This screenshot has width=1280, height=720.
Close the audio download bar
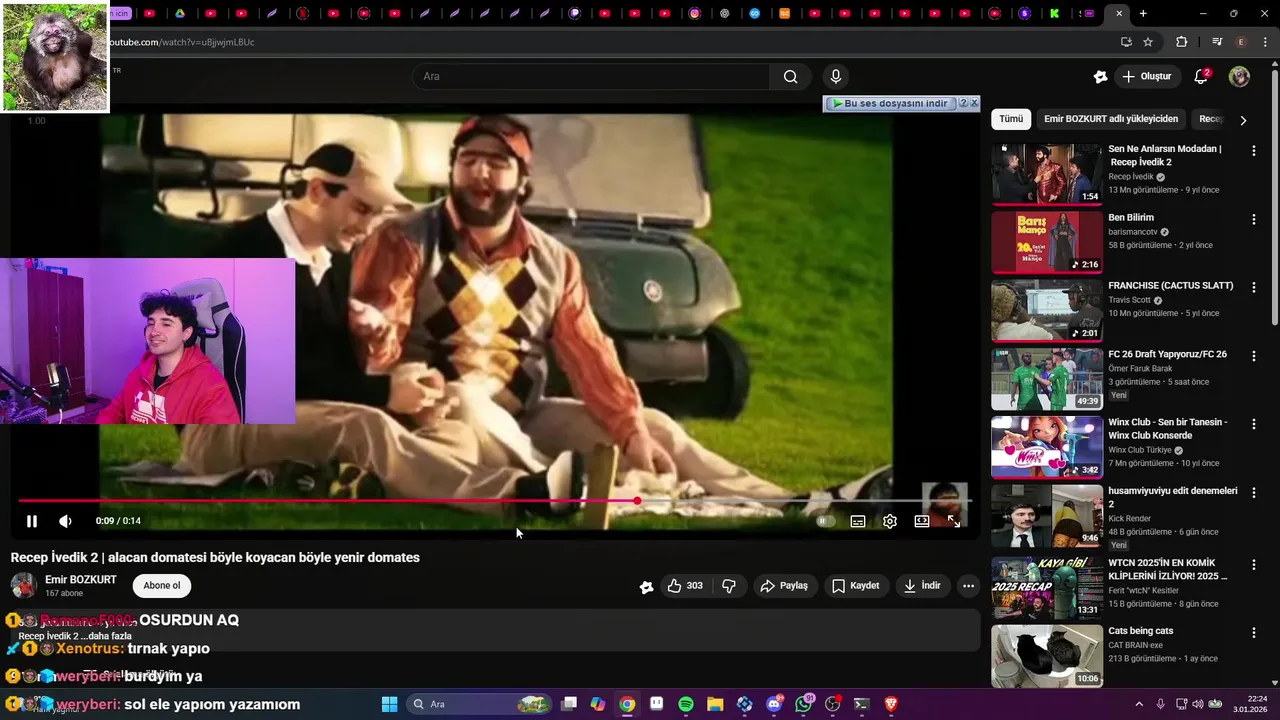click(x=974, y=103)
